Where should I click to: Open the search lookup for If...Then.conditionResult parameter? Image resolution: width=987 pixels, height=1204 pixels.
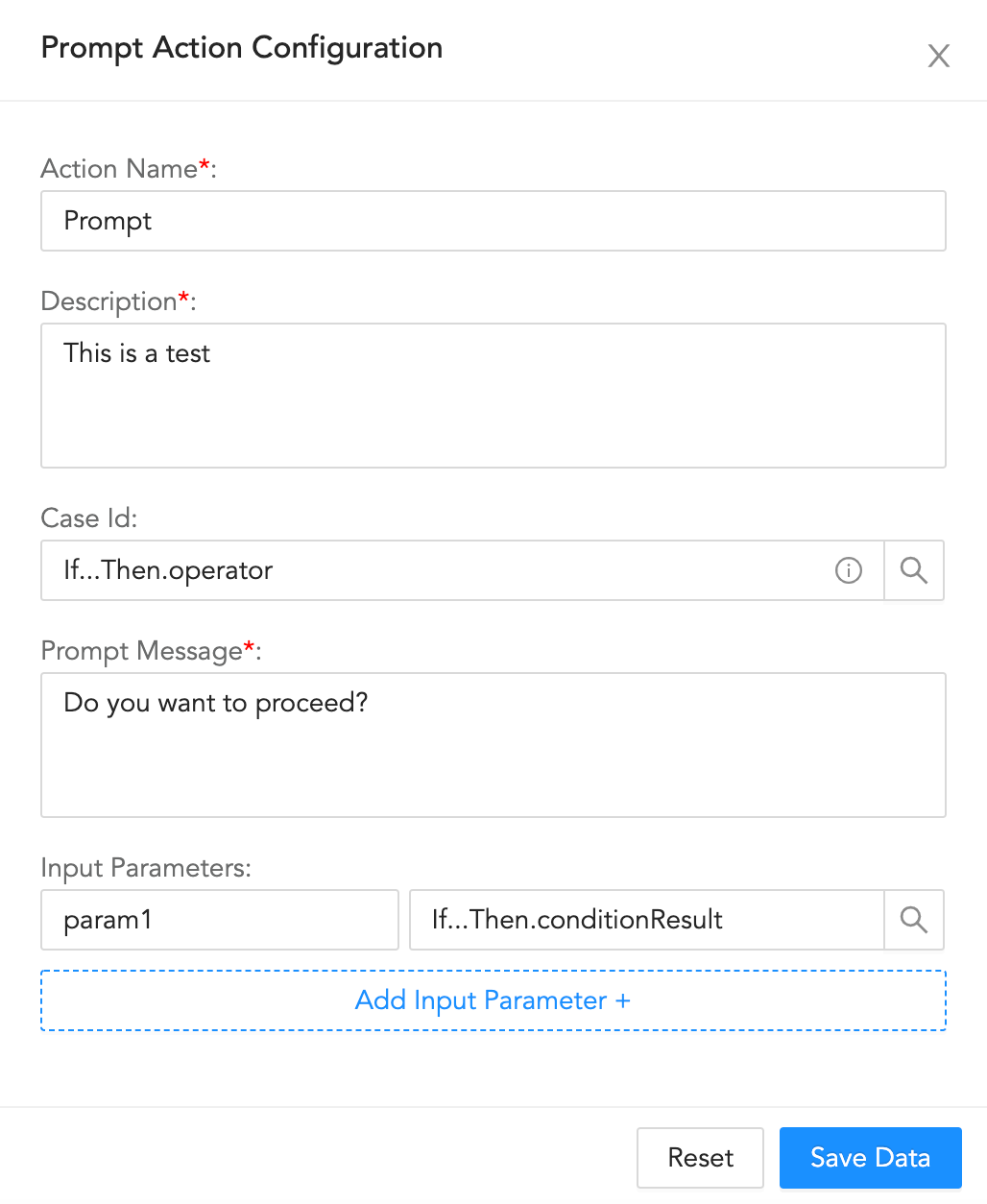click(x=913, y=920)
